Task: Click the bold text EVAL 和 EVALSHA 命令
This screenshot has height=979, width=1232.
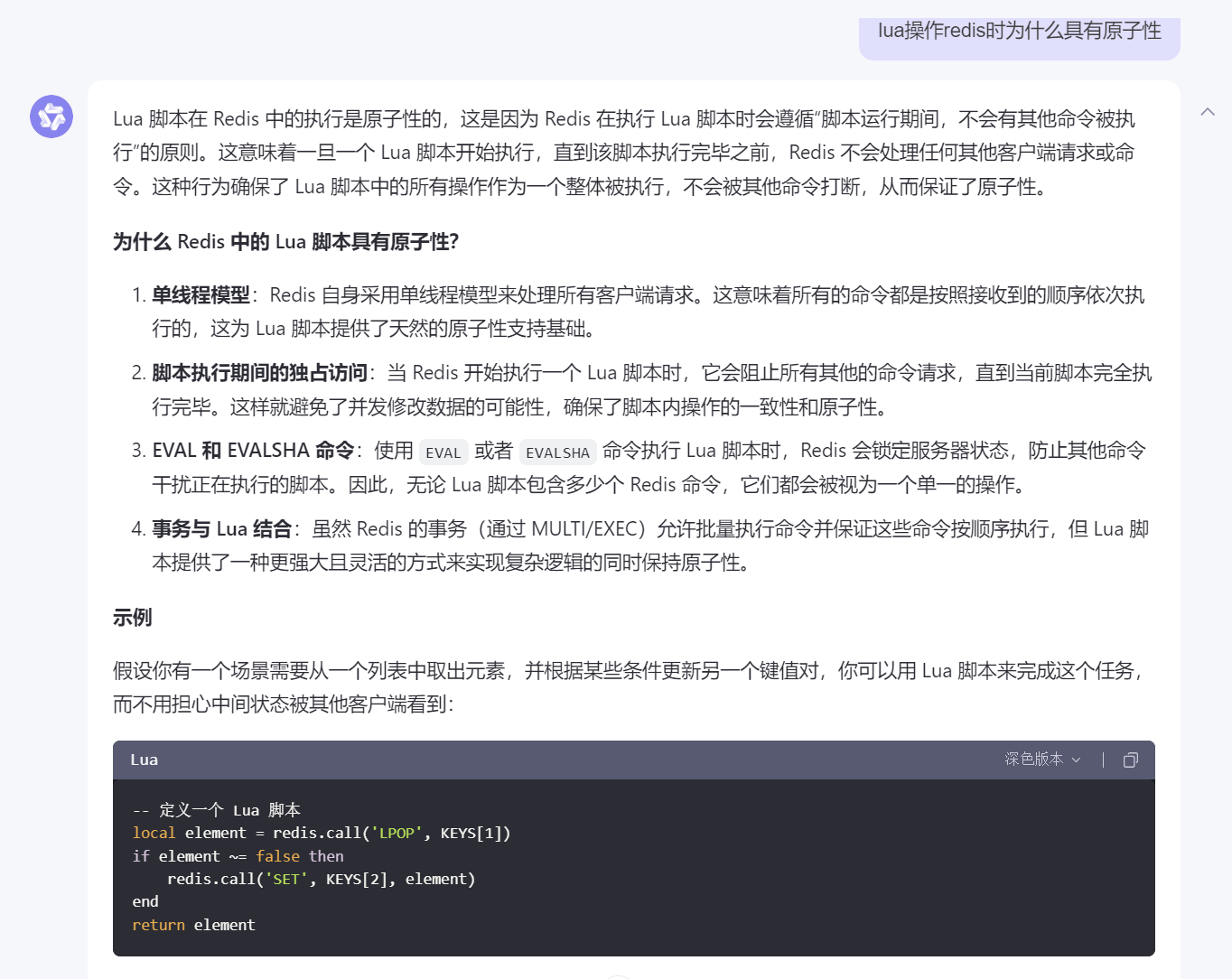Action: coord(253,451)
